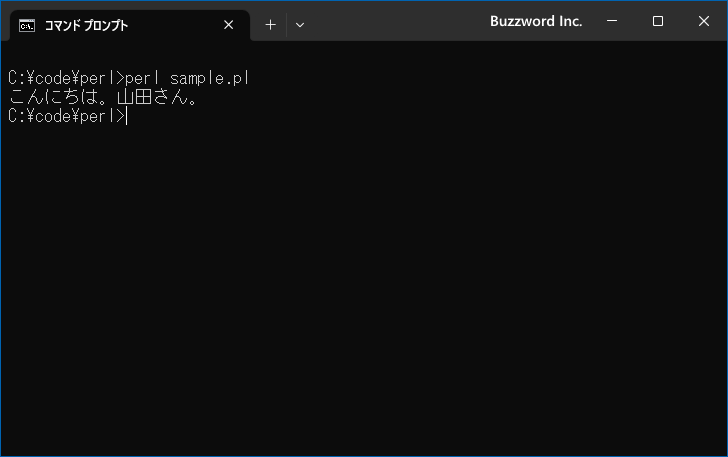
Task: Click the こんにちは greeting word
Action: point(53,97)
